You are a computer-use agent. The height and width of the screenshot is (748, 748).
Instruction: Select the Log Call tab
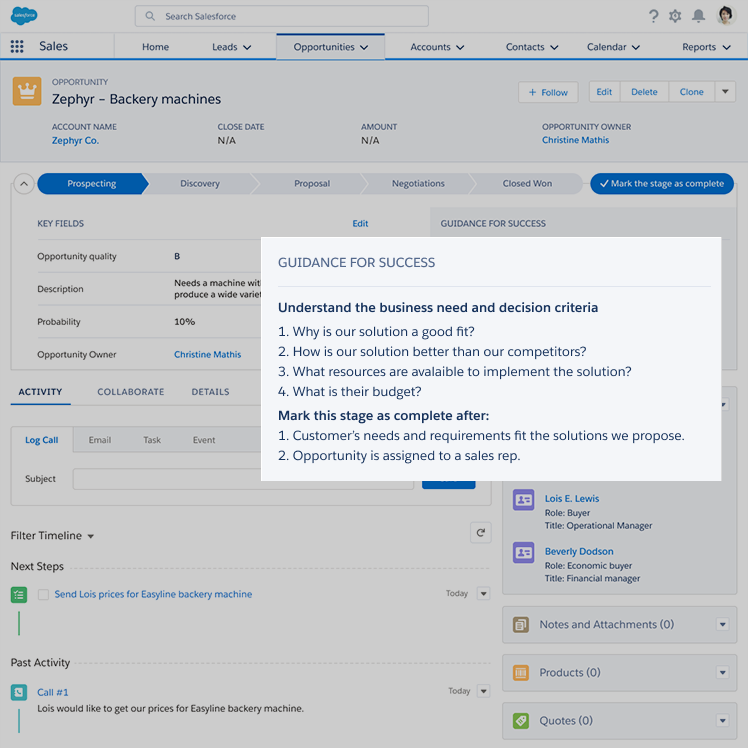pos(42,440)
